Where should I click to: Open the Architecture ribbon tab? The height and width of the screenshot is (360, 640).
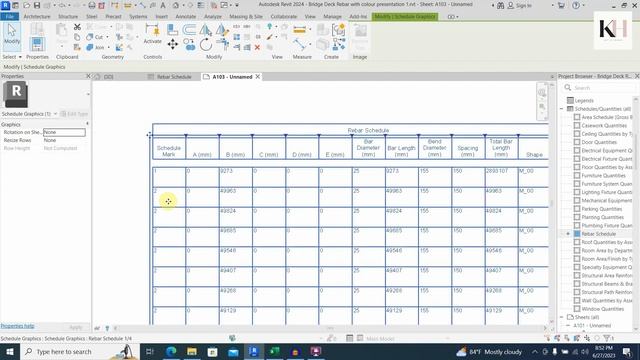(x=37, y=16)
